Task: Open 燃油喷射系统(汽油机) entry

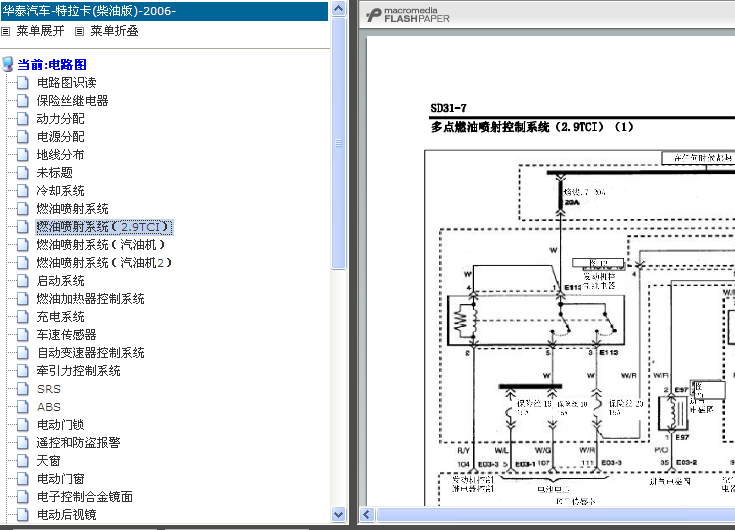Action: (x=101, y=245)
